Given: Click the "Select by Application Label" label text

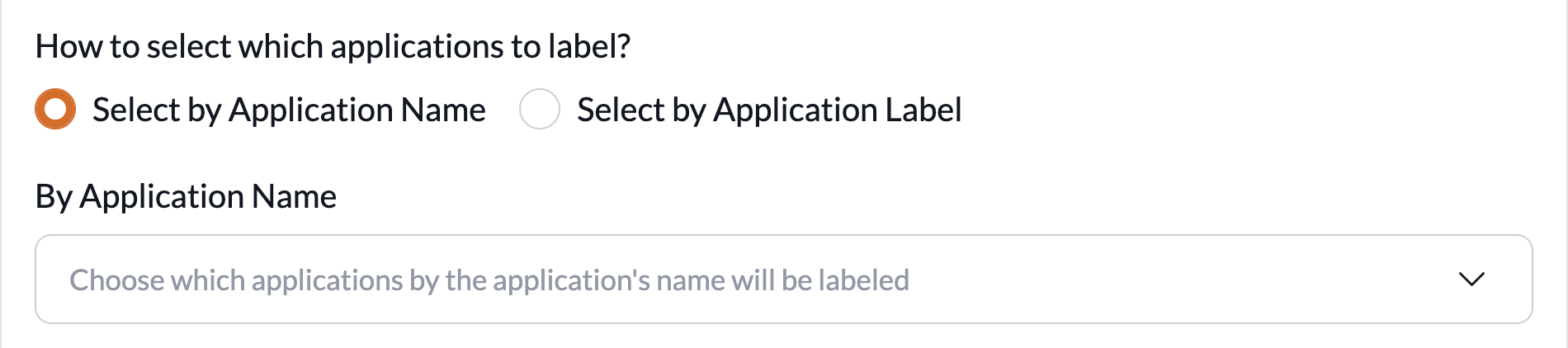Looking at the screenshot, I should click(x=768, y=111).
